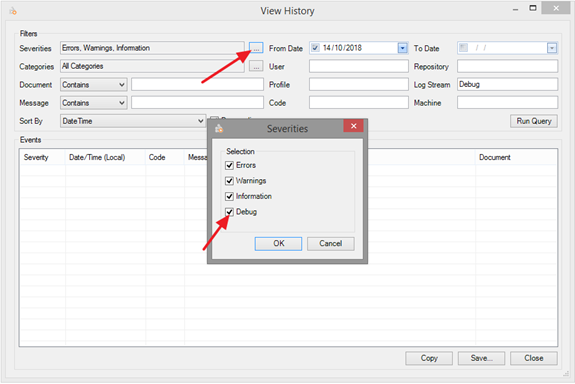Sort by Document column header
This screenshot has width=575, height=384.
[516, 157]
